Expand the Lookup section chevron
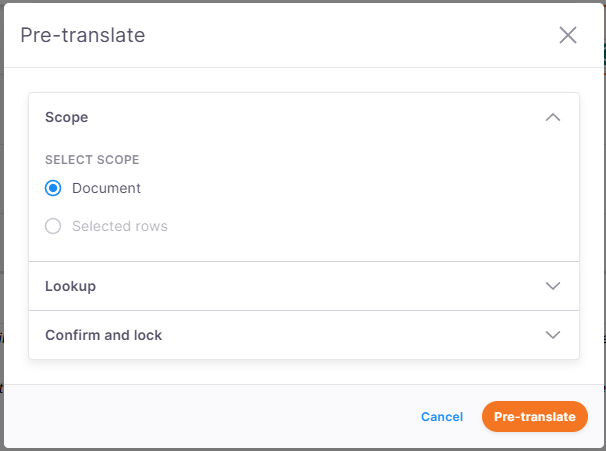 click(x=553, y=286)
